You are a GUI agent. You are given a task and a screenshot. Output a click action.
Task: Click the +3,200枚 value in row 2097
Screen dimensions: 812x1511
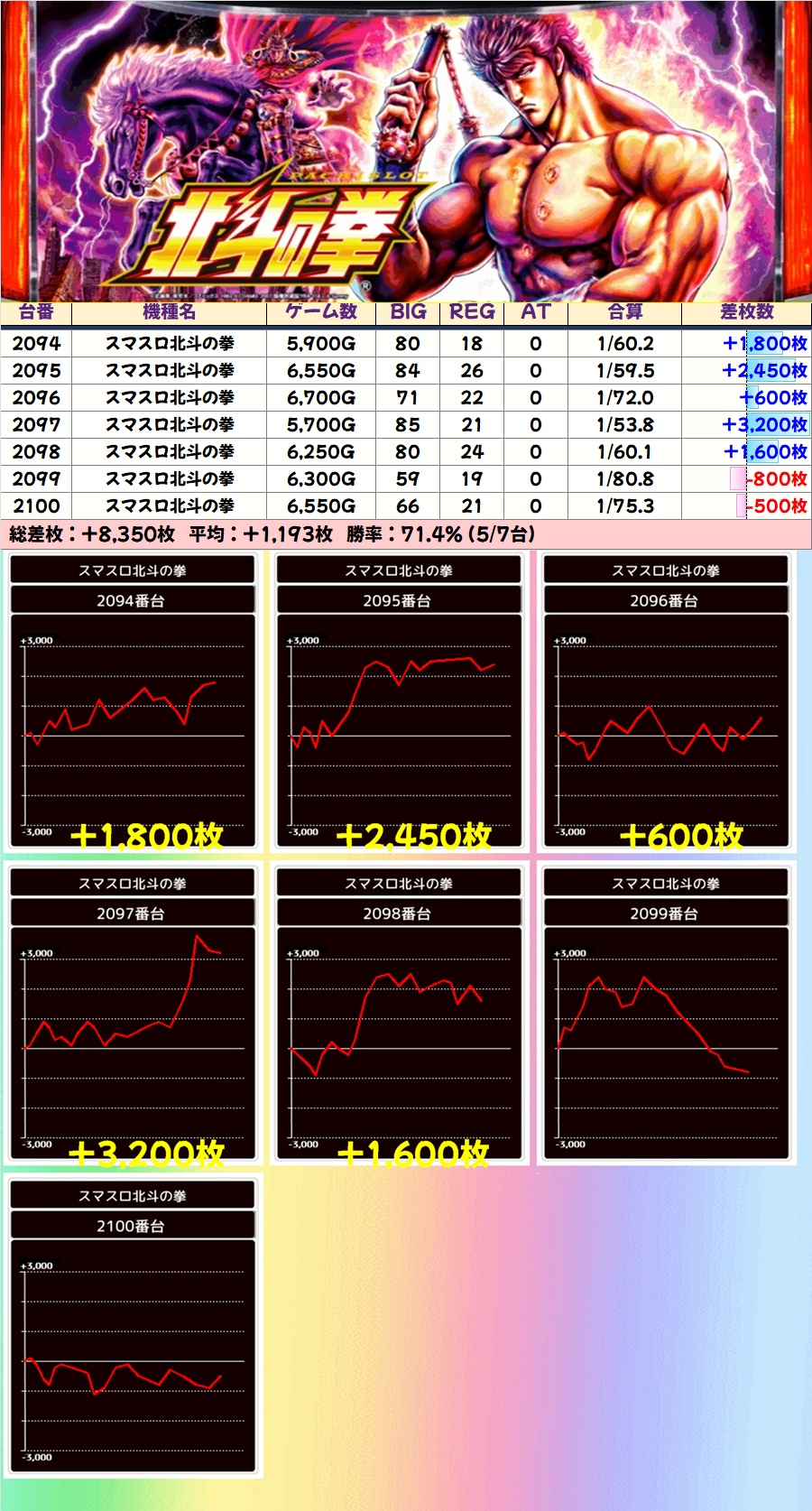click(764, 425)
